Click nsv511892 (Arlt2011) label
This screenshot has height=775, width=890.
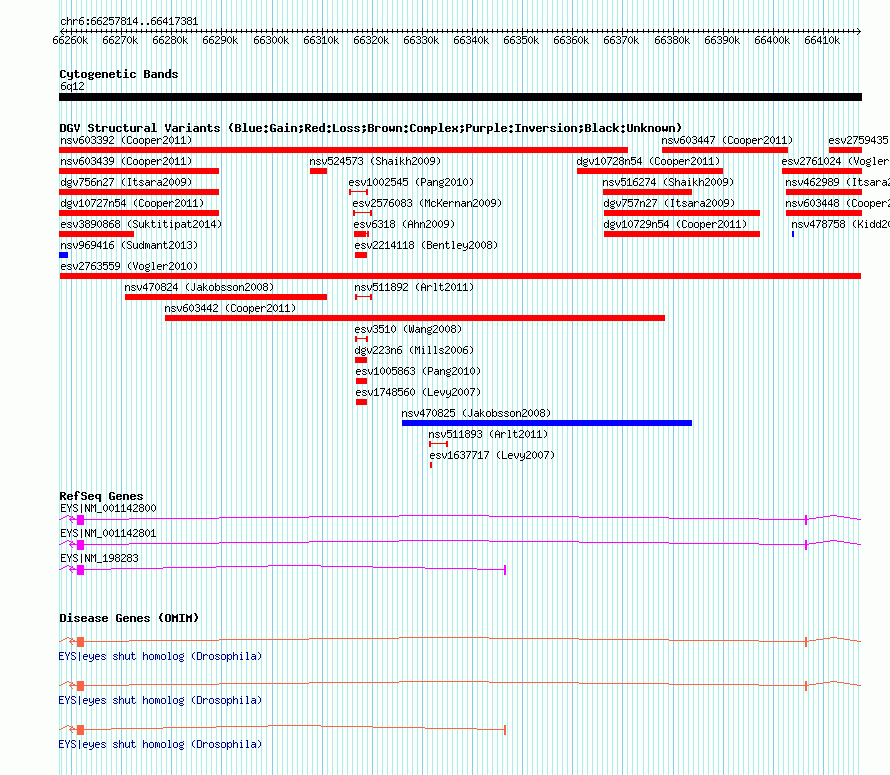[414, 287]
